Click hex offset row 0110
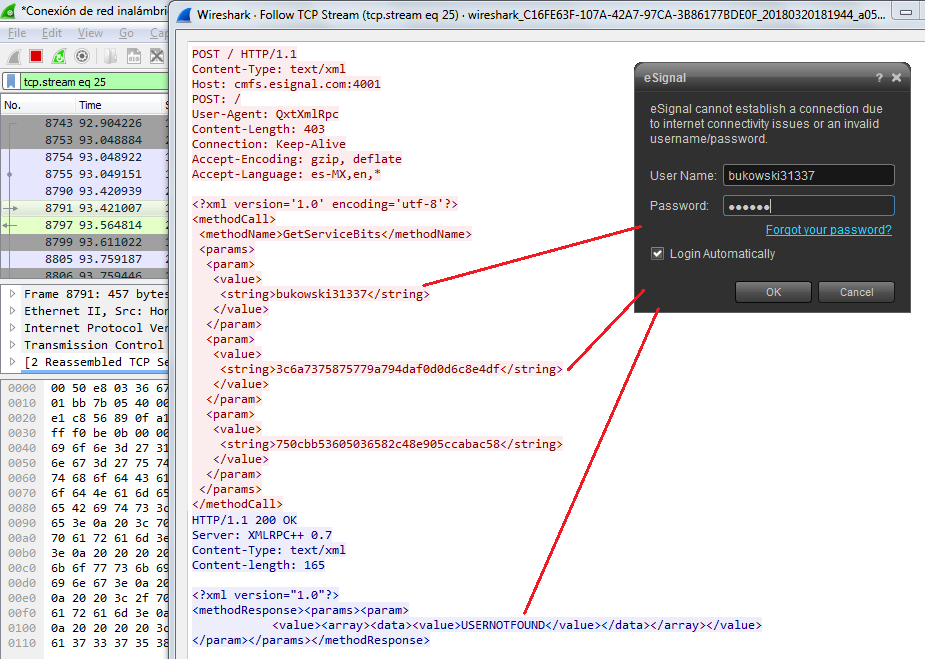 click(x=85, y=642)
